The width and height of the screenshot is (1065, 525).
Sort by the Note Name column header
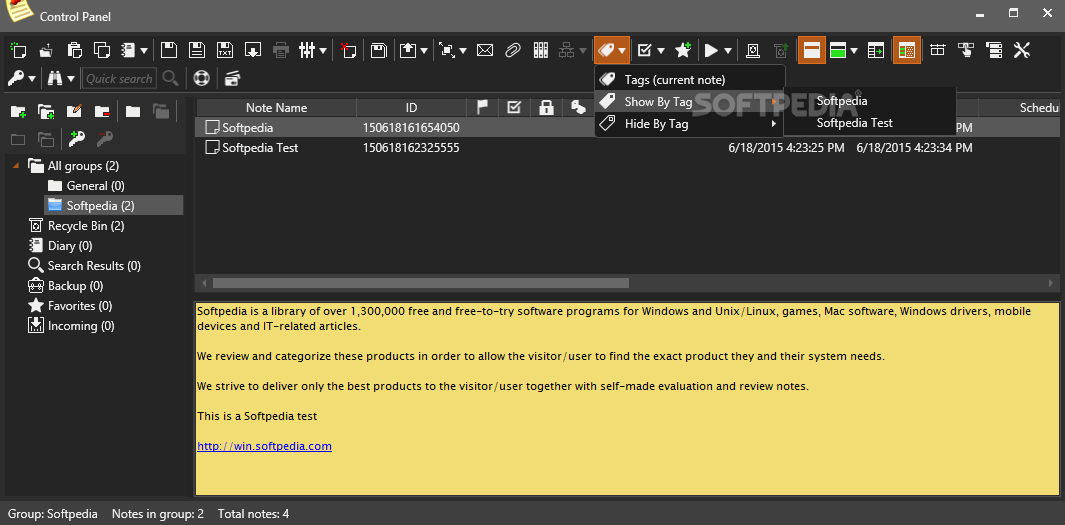(276, 107)
